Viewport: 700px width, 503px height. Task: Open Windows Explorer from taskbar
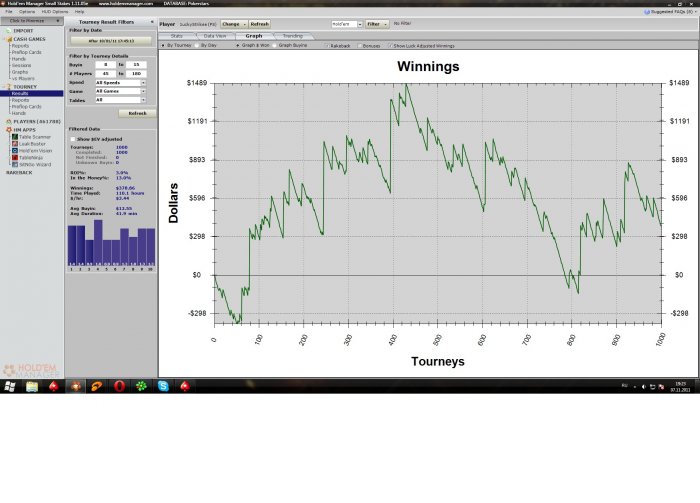click(32, 387)
